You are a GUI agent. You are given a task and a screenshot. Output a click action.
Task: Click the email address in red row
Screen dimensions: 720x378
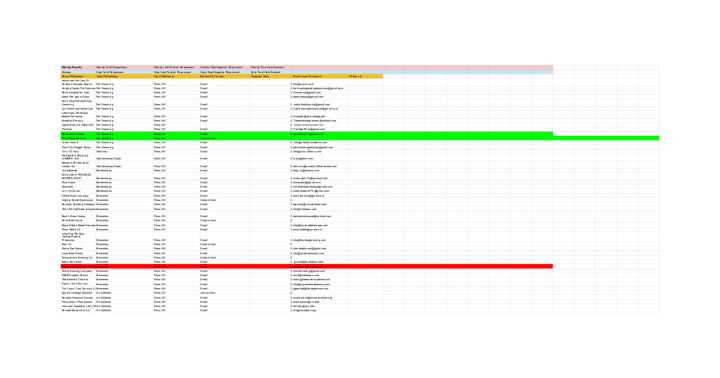click(309, 266)
